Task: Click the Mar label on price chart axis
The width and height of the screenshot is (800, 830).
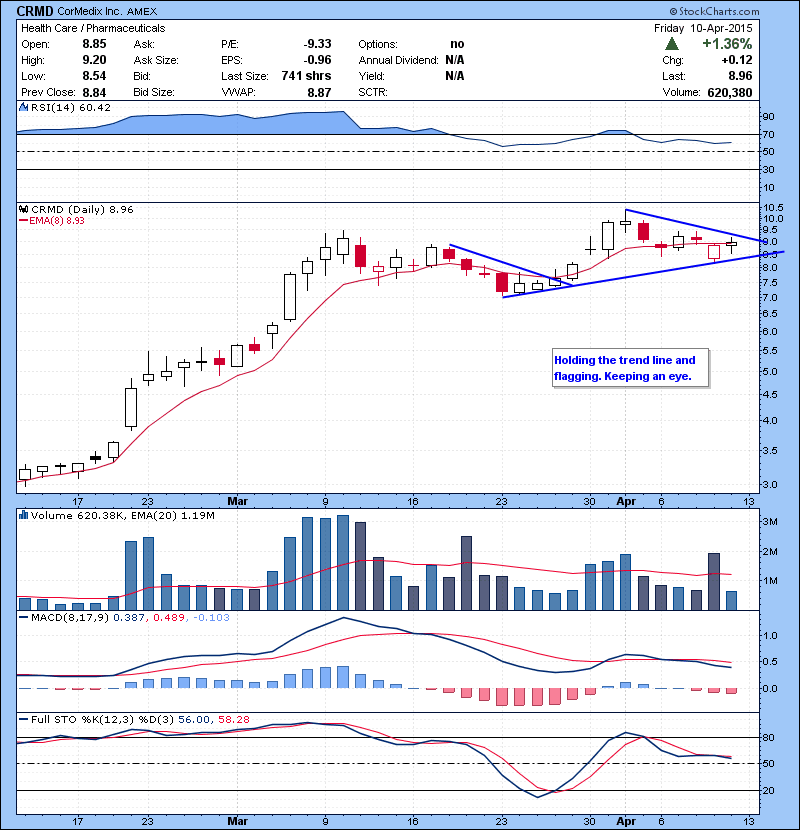Action: [237, 501]
